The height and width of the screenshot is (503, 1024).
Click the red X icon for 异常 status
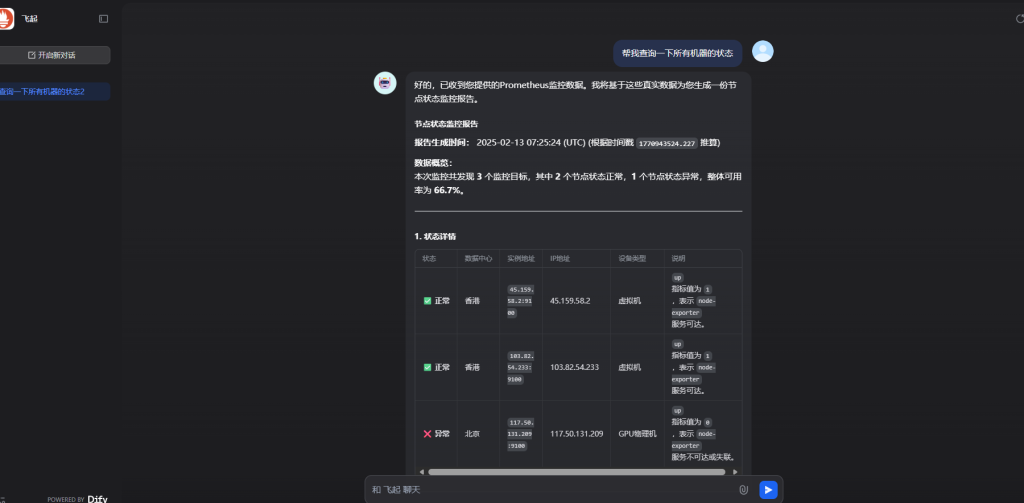point(427,434)
